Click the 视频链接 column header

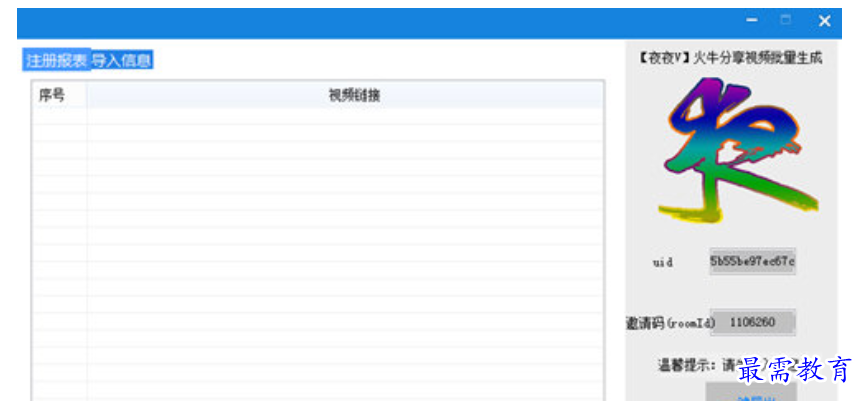pyautogui.click(x=346, y=95)
